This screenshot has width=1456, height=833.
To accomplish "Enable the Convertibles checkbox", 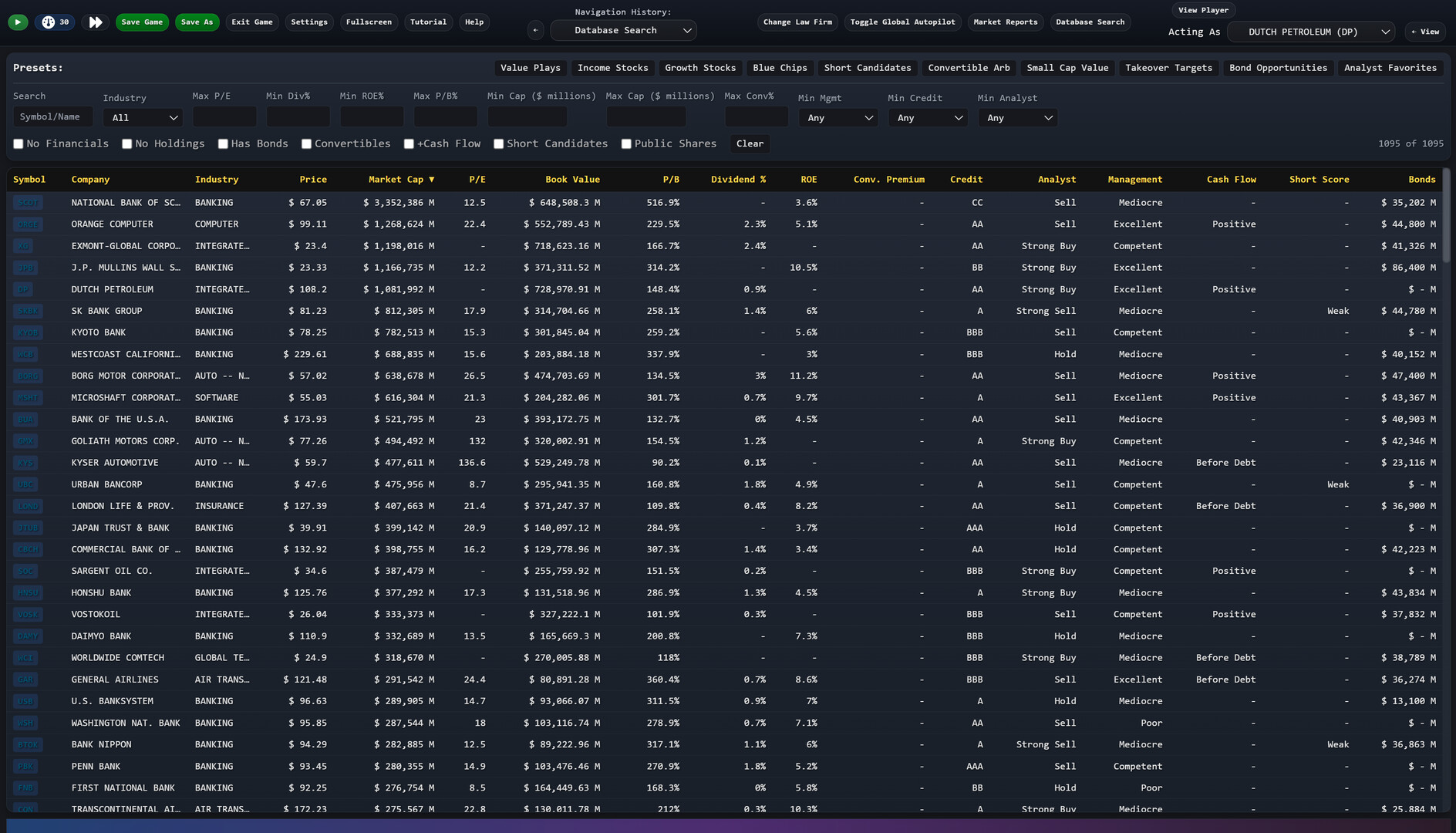I will pos(306,143).
